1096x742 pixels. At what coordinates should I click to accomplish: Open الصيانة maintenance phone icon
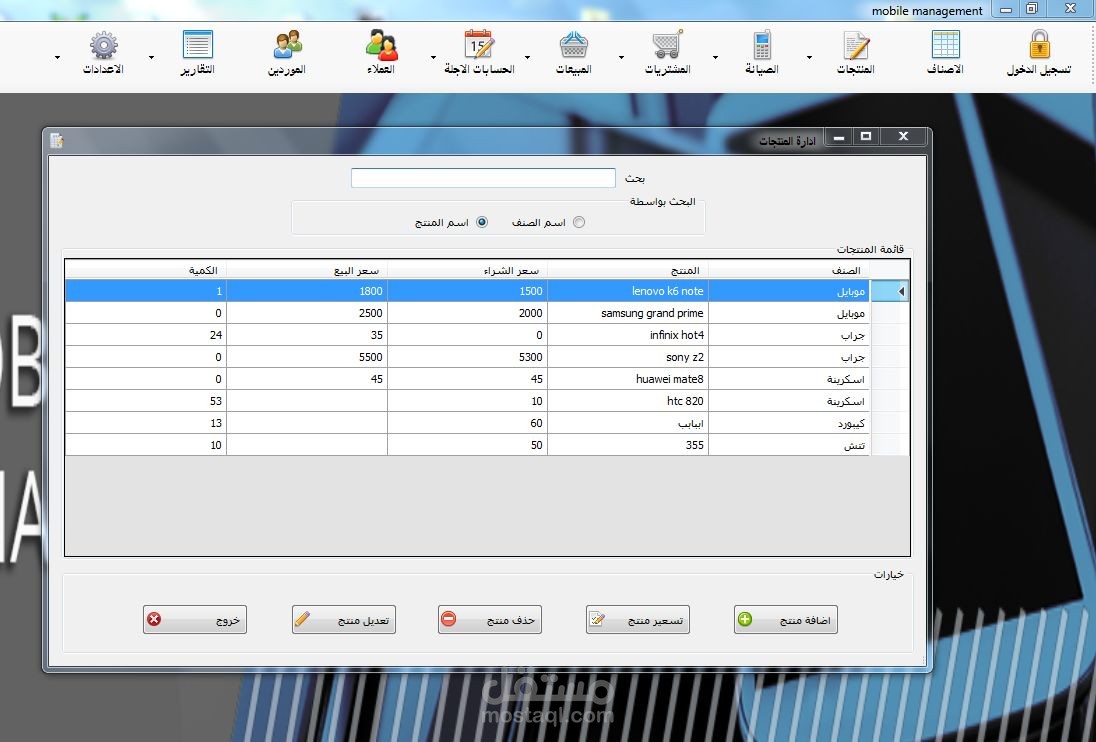[x=762, y=45]
